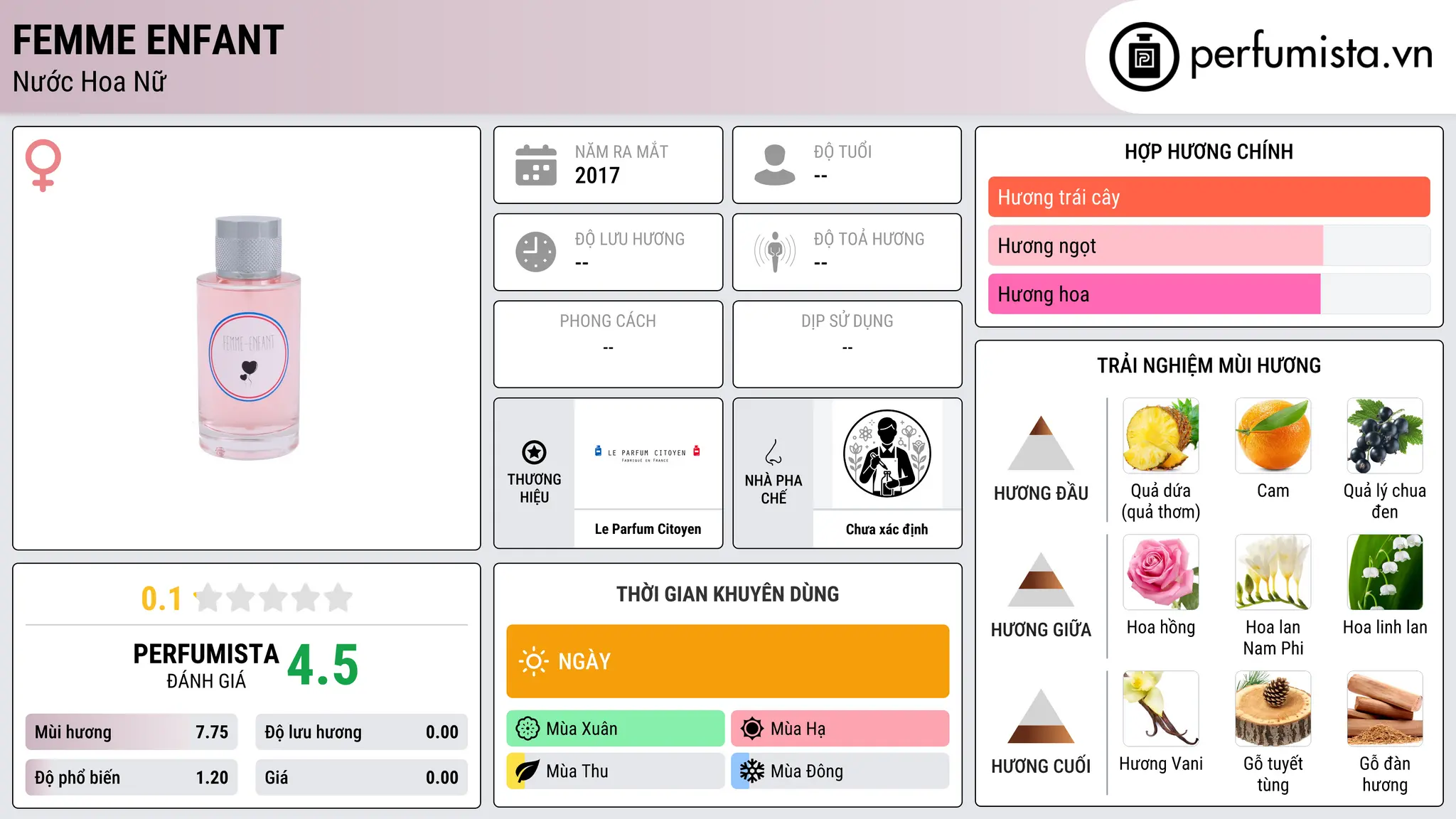Image resolution: width=1456 pixels, height=819 pixels.
Task: Select the Hương ngọt accord bar
Action: coord(1209,245)
